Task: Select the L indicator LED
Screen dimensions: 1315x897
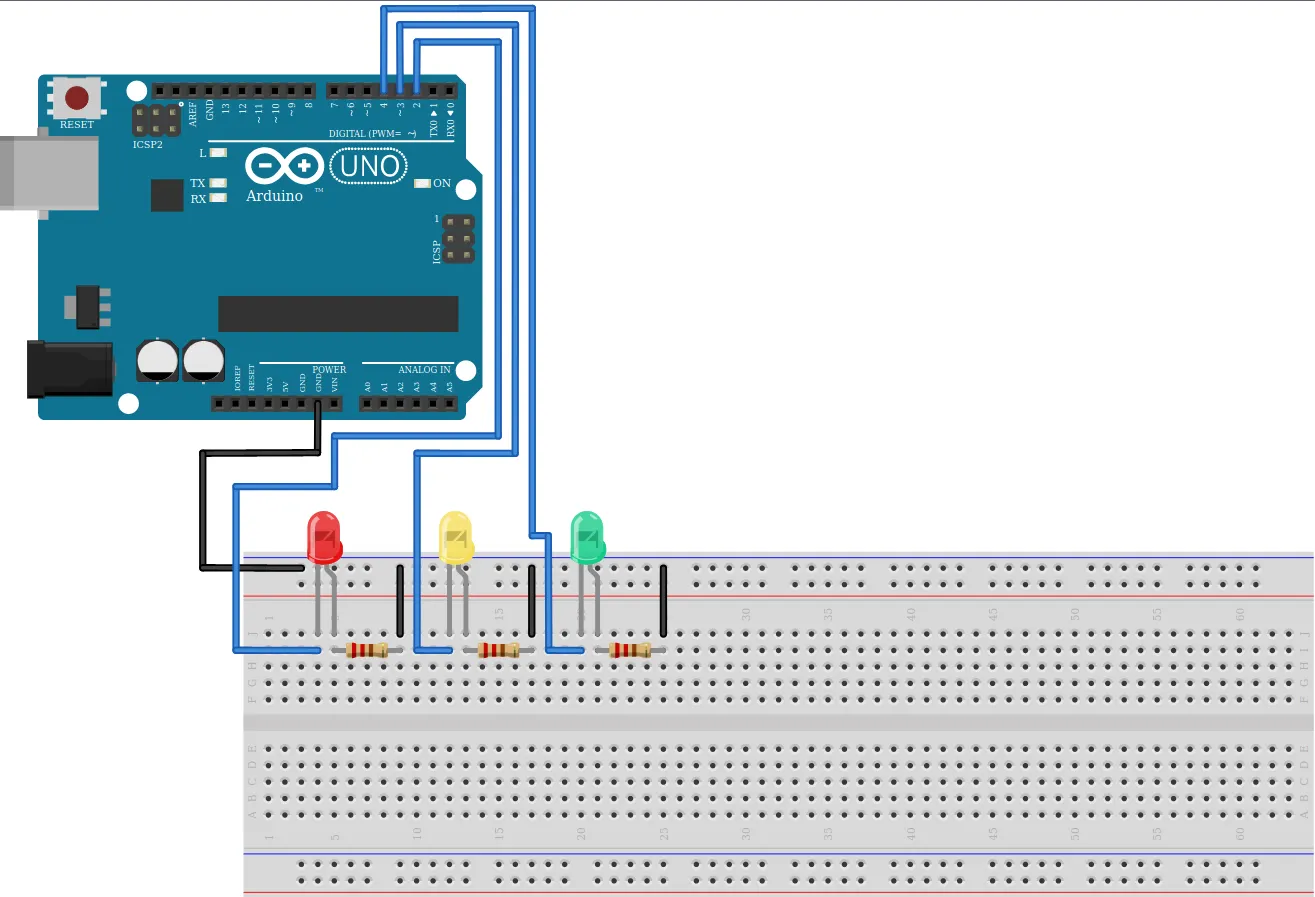Action: tap(218, 153)
